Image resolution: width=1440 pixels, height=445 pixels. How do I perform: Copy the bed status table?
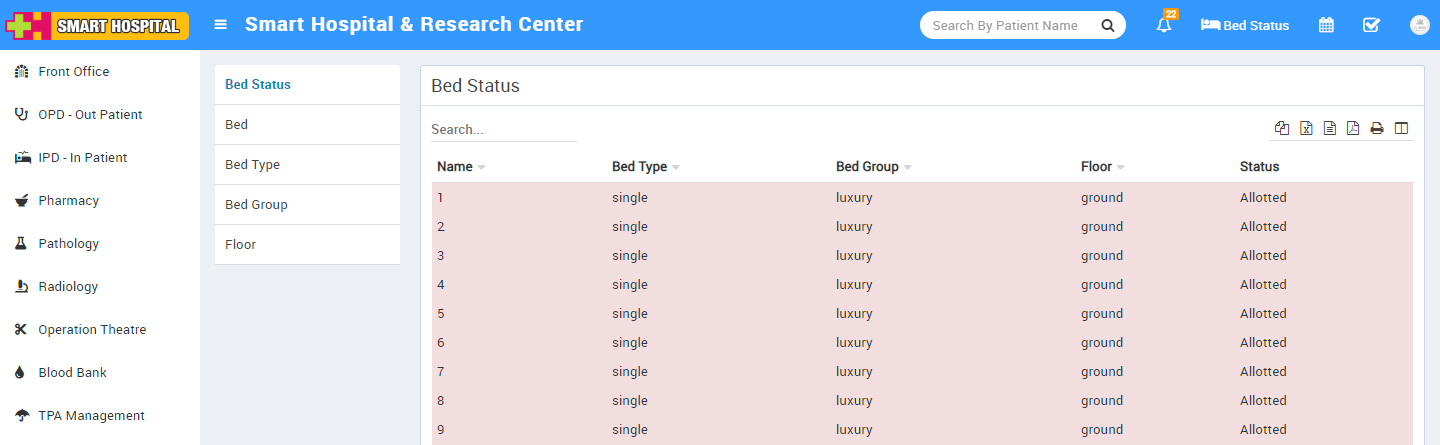[x=1282, y=128]
